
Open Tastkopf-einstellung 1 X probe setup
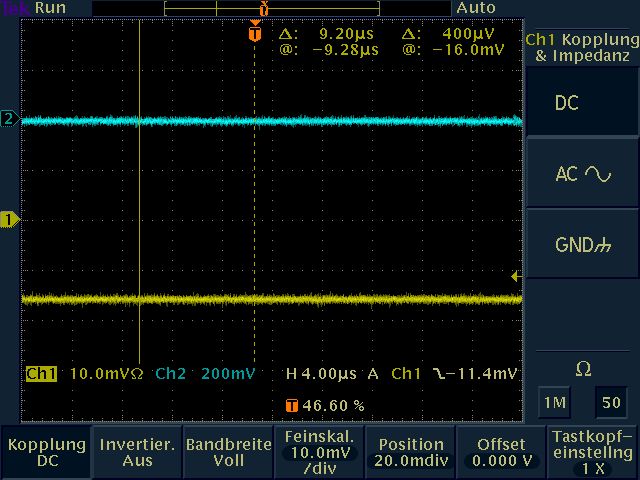(x=593, y=452)
